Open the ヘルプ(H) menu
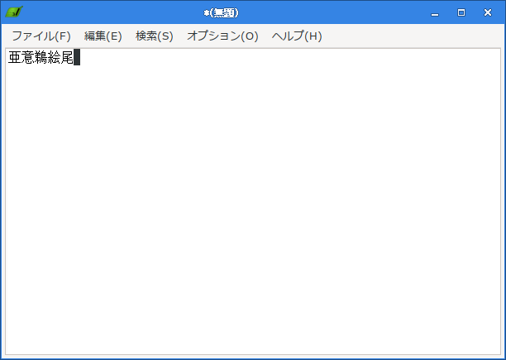Image resolution: width=506 pixels, height=360 pixels. click(x=297, y=36)
